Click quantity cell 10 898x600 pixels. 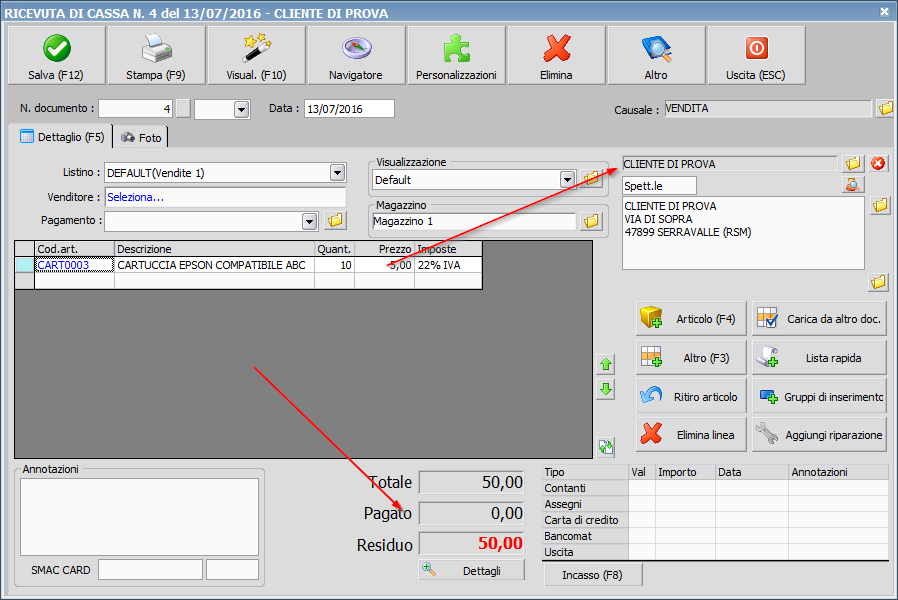click(334, 265)
